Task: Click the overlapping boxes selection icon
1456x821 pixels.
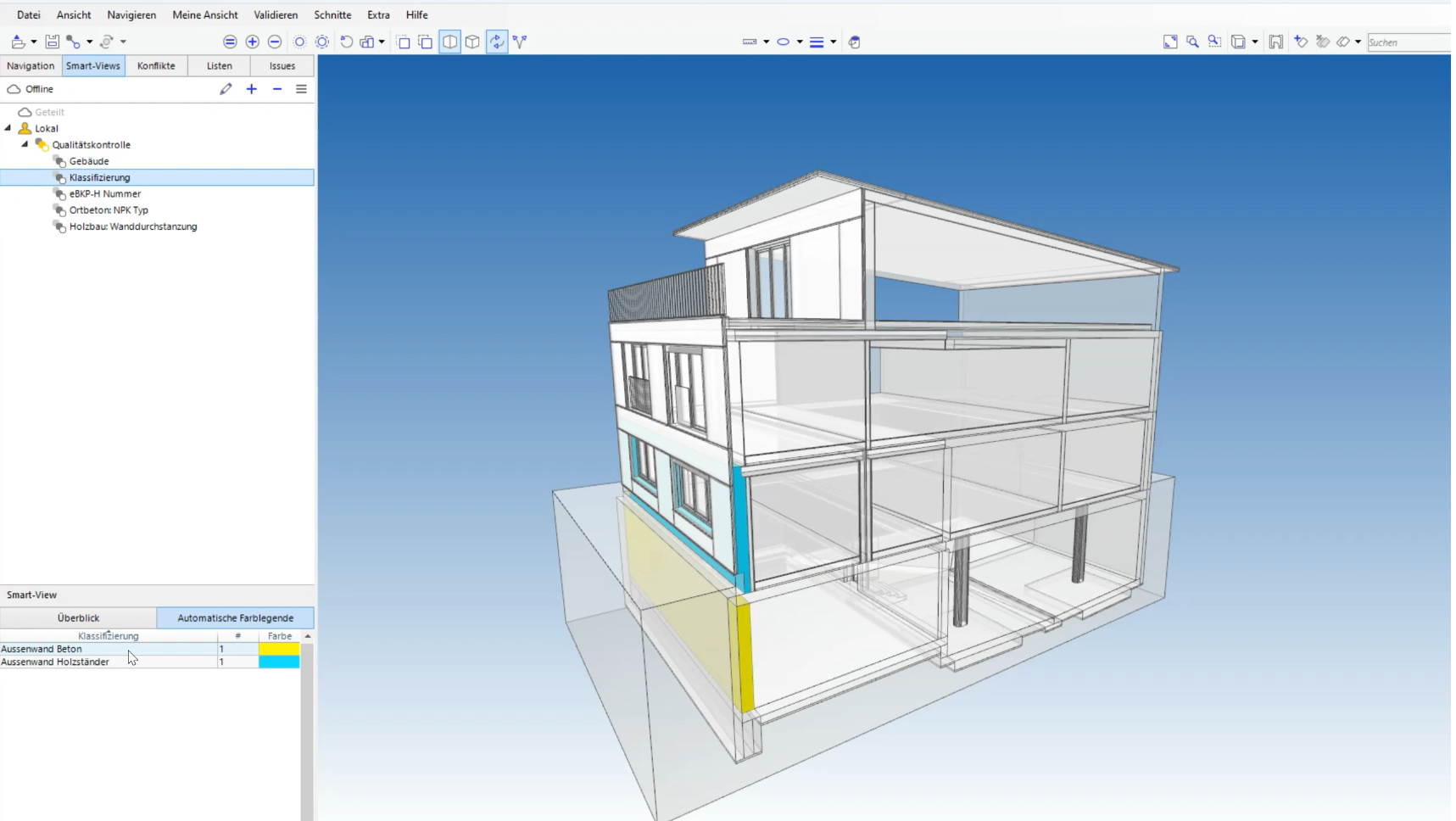Action: (426, 42)
